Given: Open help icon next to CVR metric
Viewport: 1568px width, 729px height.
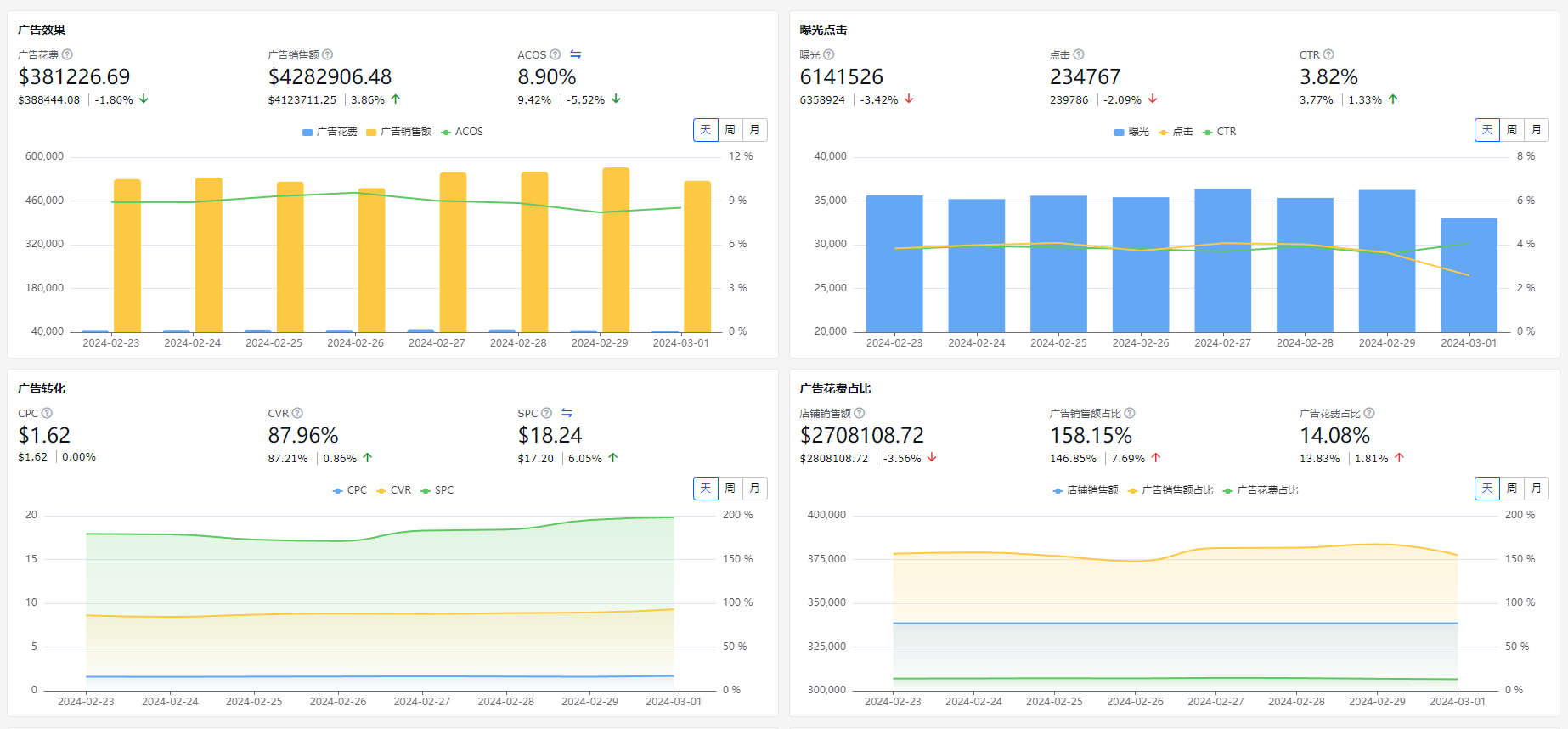Looking at the screenshot, I should [x=297, y=413].
